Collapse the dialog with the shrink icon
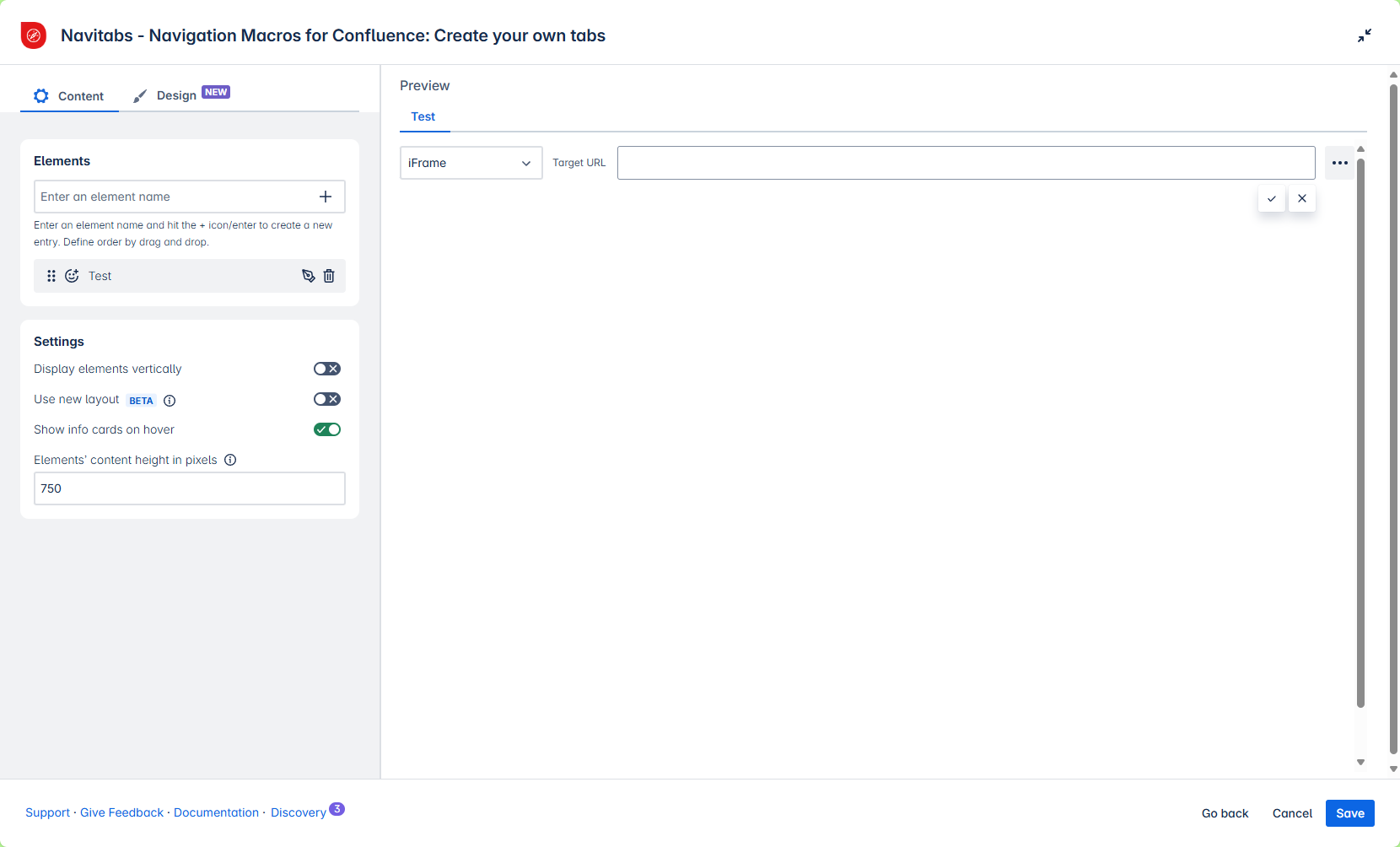Screen dimensions: 1400x847 tap(1365, 35)
